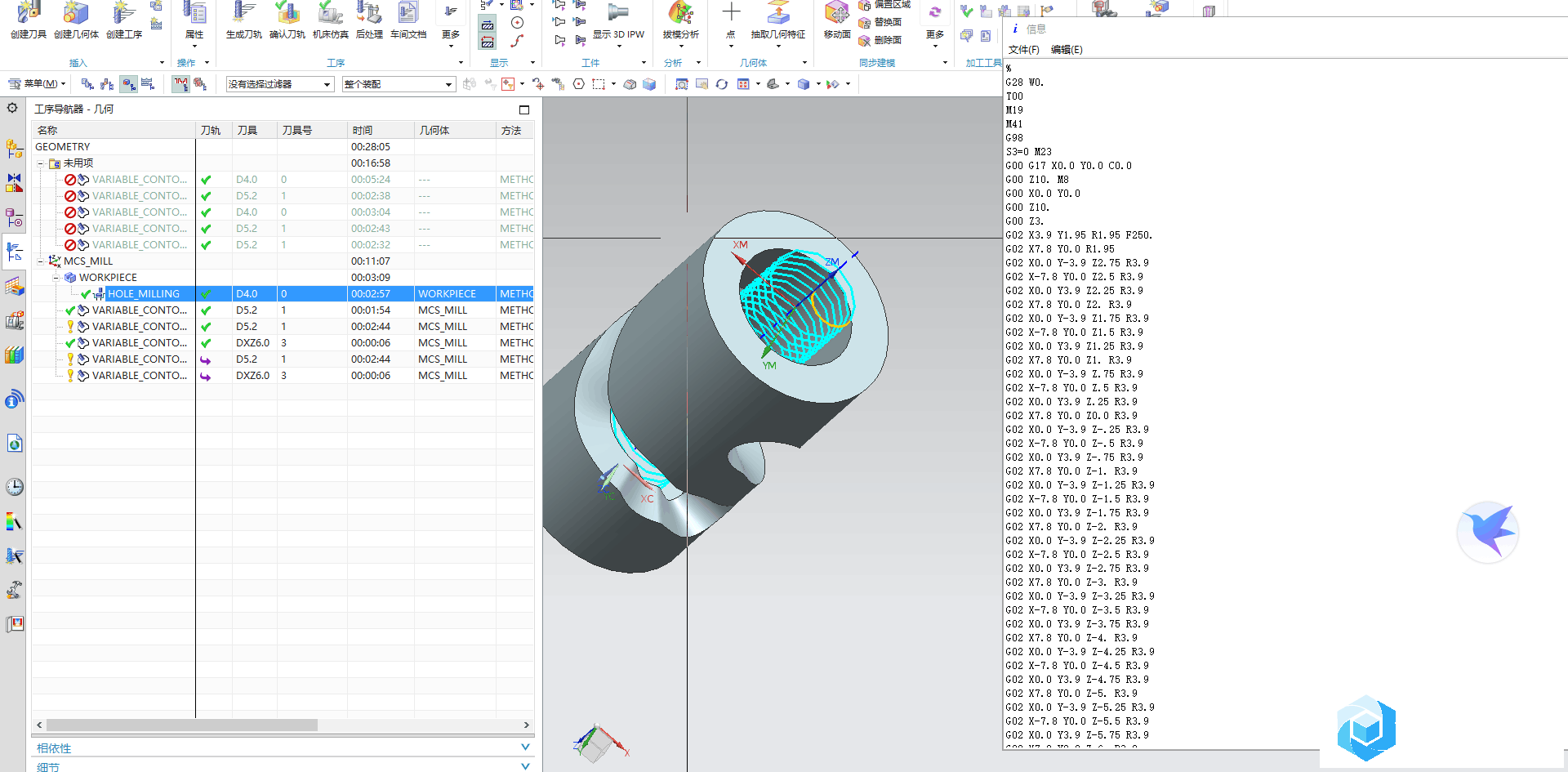Switch to Machine Tool View toggle

(107, 84)
